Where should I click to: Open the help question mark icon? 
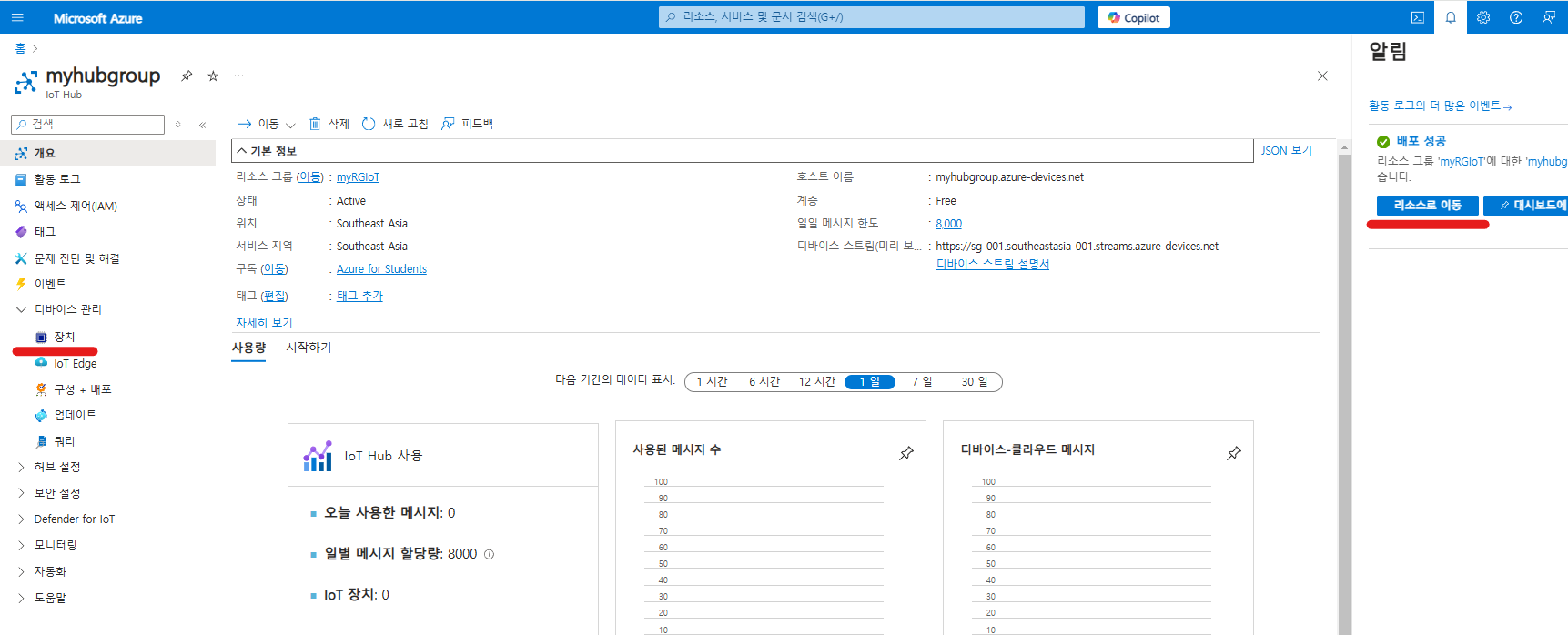(1516, 17)
